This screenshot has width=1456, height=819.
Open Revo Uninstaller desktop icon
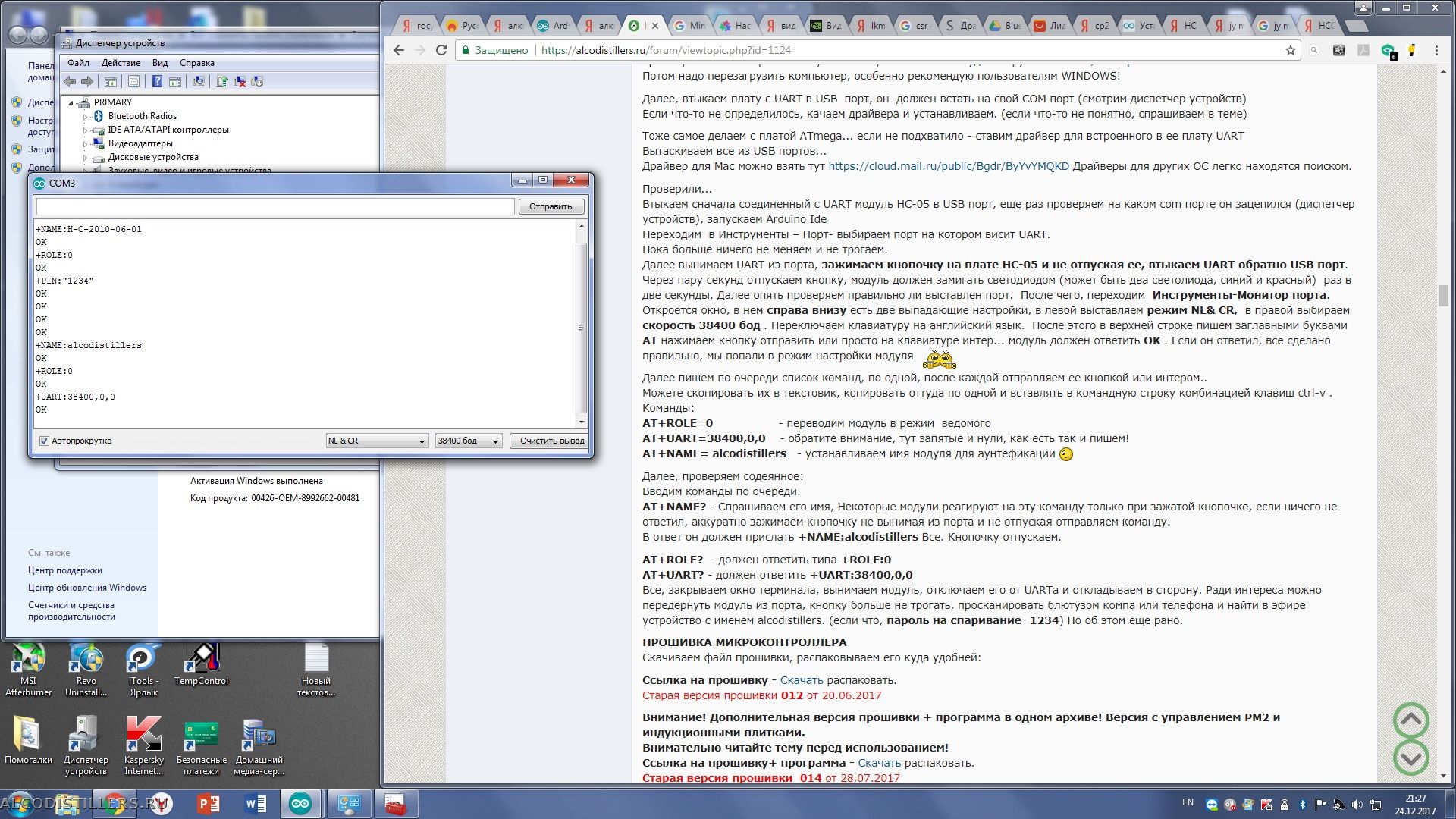(86, 670)
